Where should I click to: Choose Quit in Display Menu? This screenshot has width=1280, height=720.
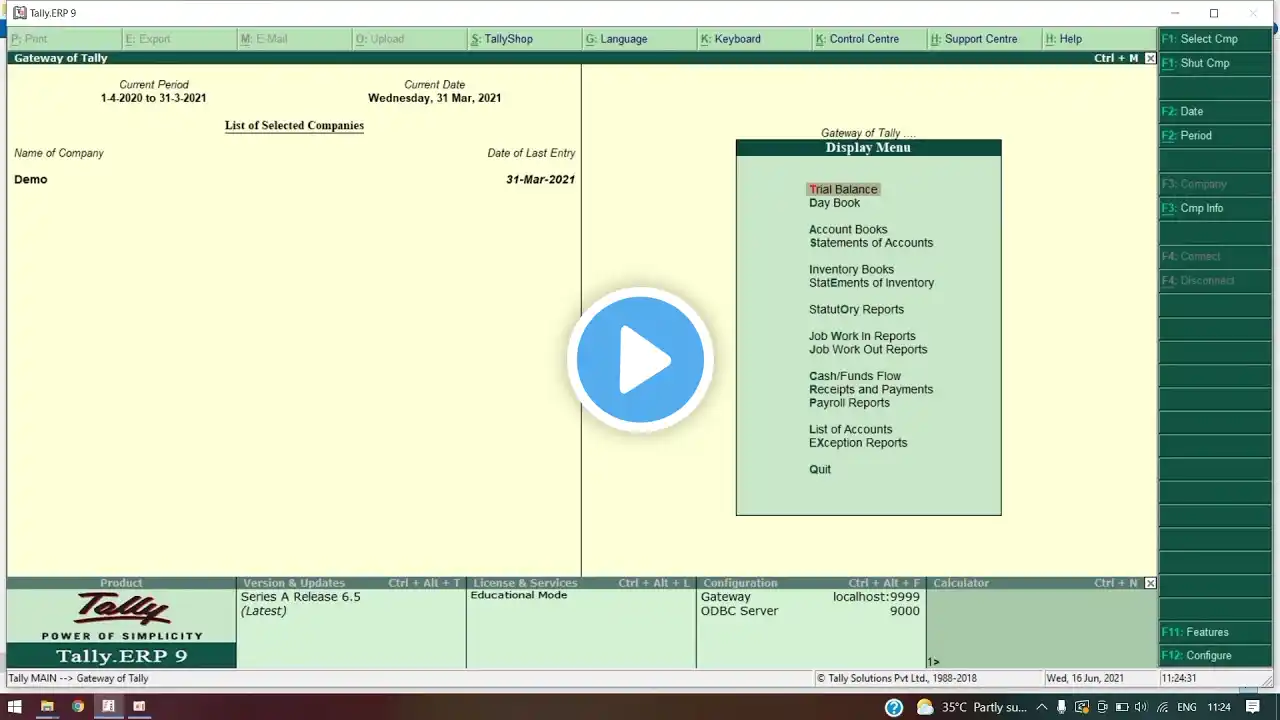click(x=820, y=470)
